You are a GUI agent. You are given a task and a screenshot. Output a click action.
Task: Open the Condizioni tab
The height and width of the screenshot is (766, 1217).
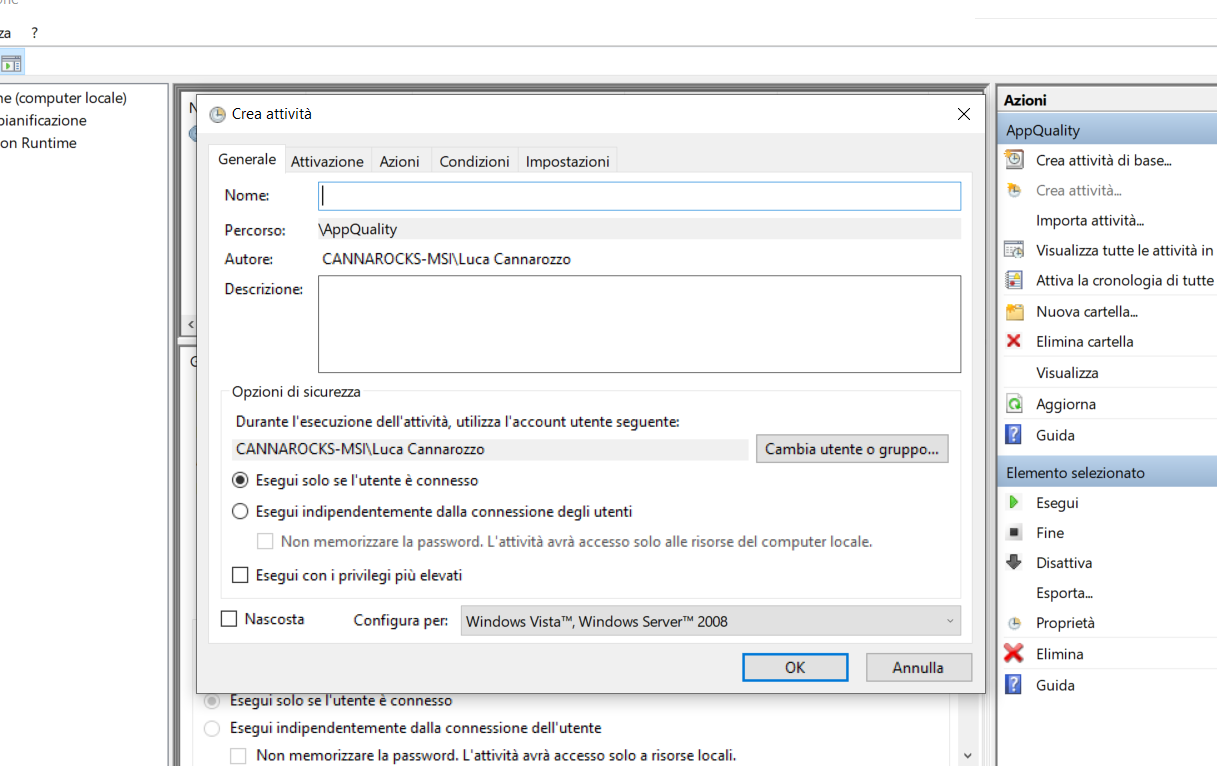(x=475, y=161)
